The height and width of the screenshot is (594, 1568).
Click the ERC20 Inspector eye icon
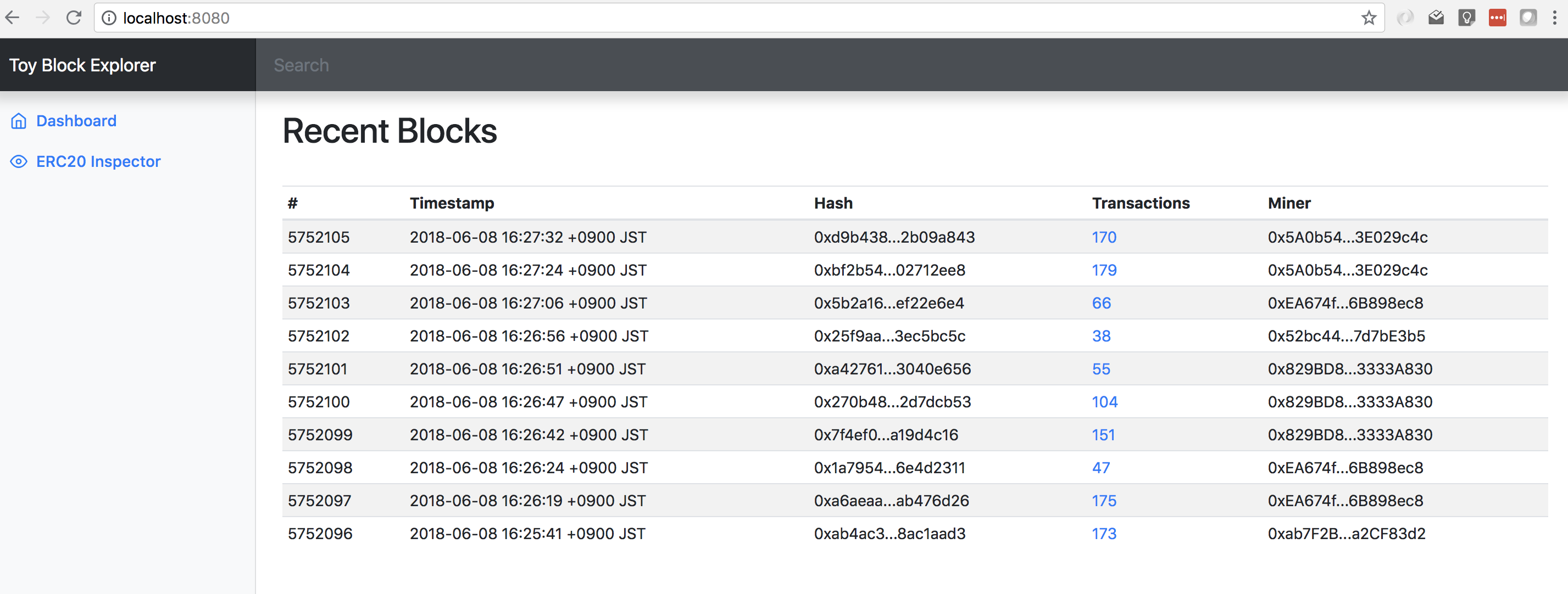click(19, 162)
